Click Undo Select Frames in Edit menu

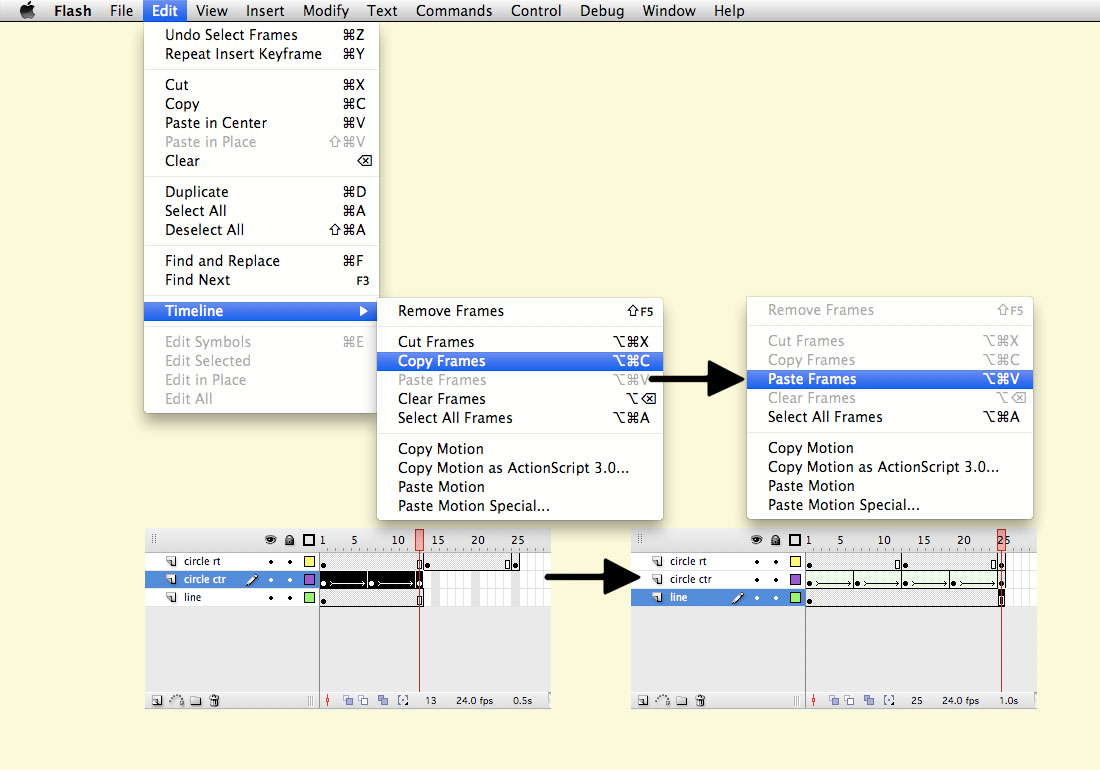point(231,35)
